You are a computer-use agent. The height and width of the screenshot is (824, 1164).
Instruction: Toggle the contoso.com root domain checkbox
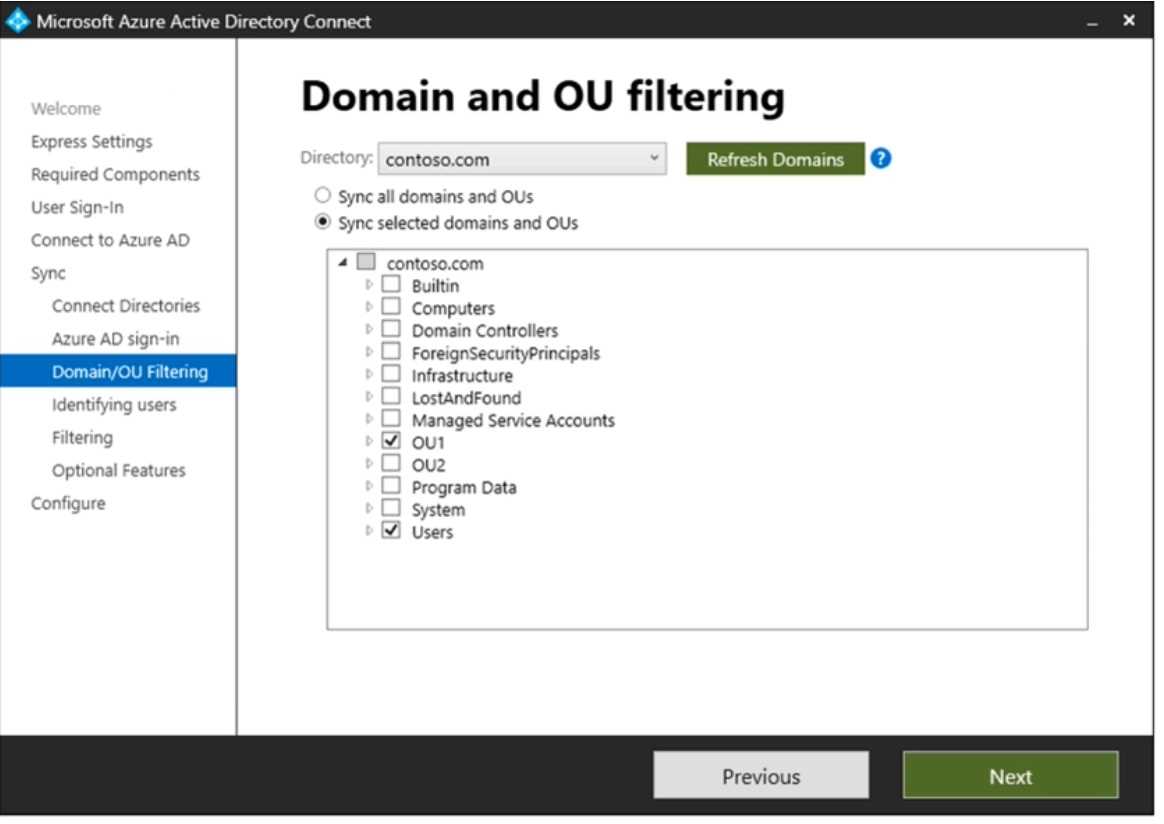tap(366, 263)
